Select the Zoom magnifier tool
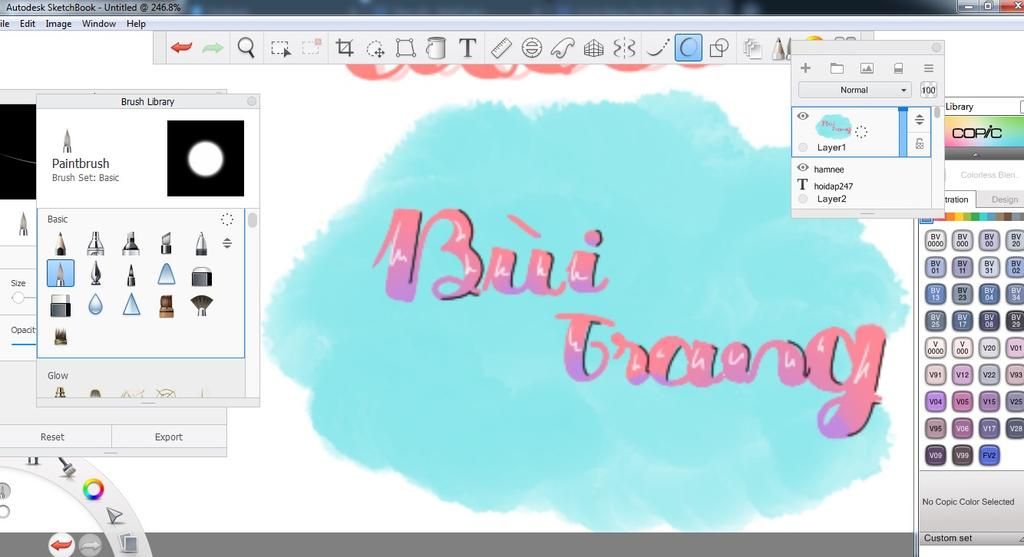Screen dimensions: 1024x557 click(246, 48)
